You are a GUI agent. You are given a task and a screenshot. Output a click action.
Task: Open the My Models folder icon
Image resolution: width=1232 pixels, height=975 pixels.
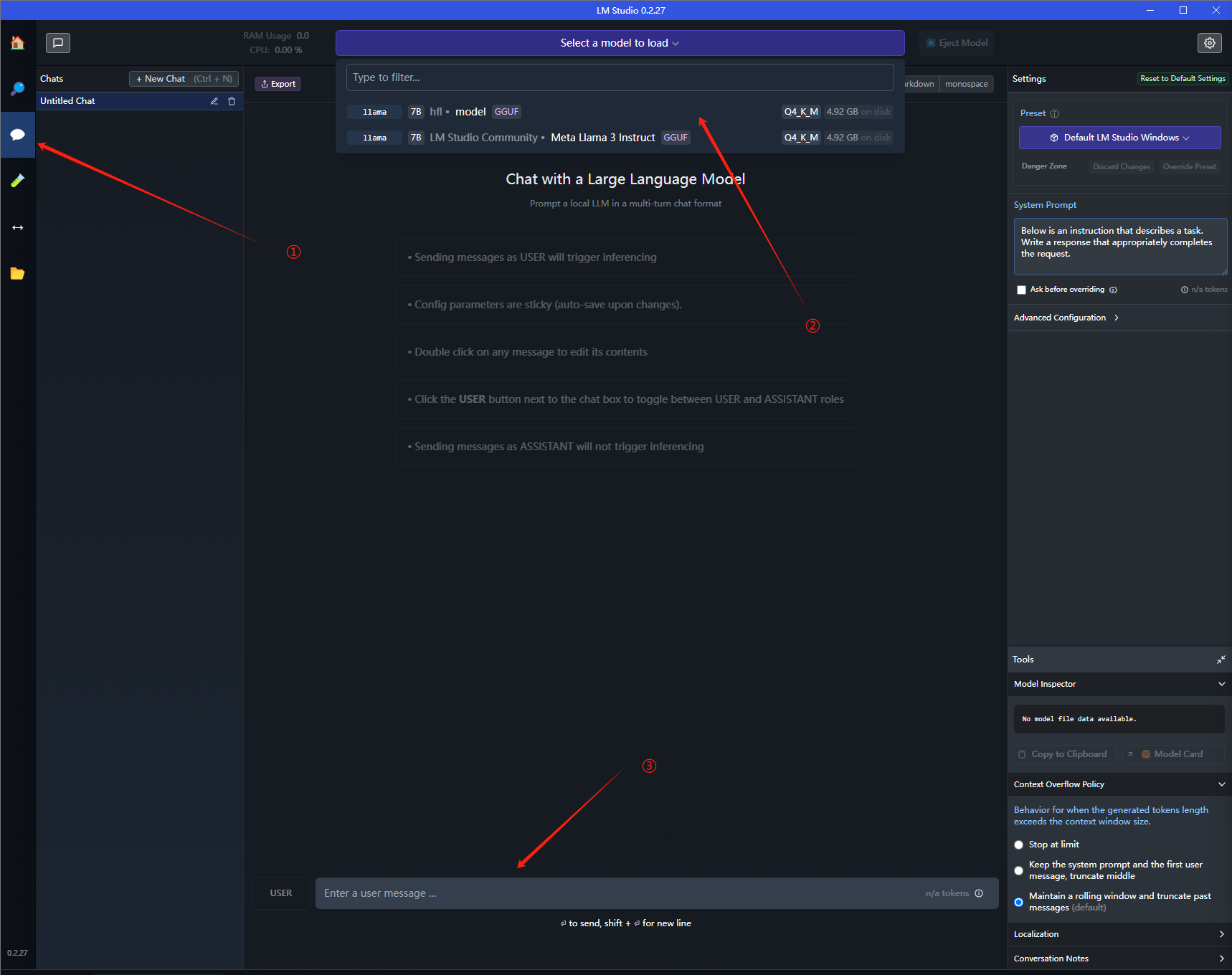click(17, 273)
